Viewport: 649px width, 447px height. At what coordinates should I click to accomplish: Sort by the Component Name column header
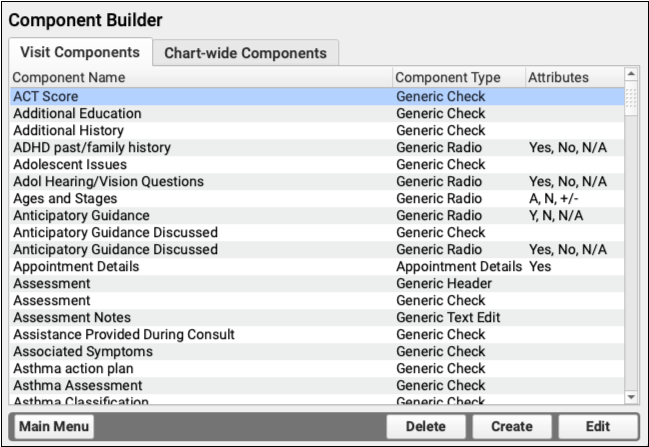pos(200,77)
